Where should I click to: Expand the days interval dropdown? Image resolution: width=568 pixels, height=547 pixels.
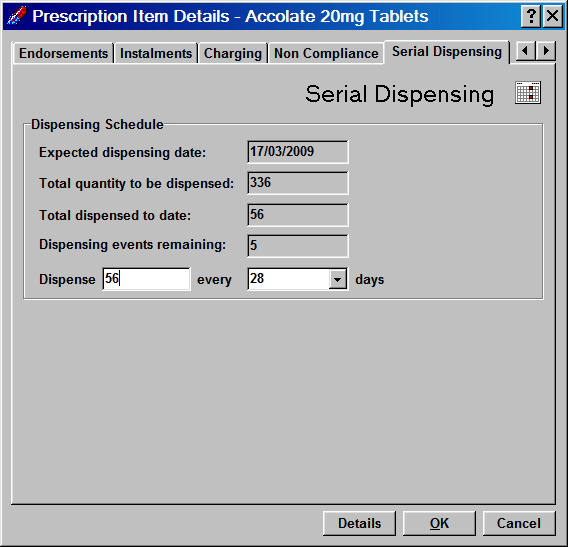(338, 279)
